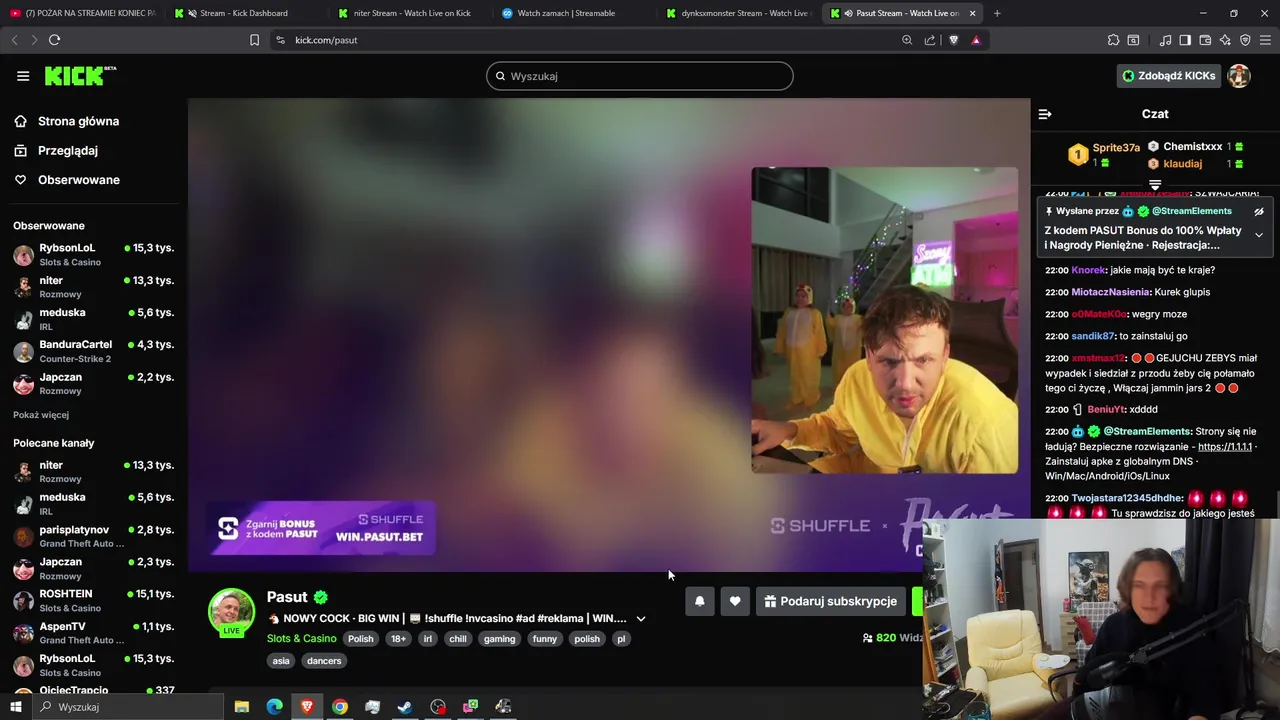Open RybsonLoL channel in Obserwowane list
This screenshot has height=720, width=1280.
[x=94, y=254]
